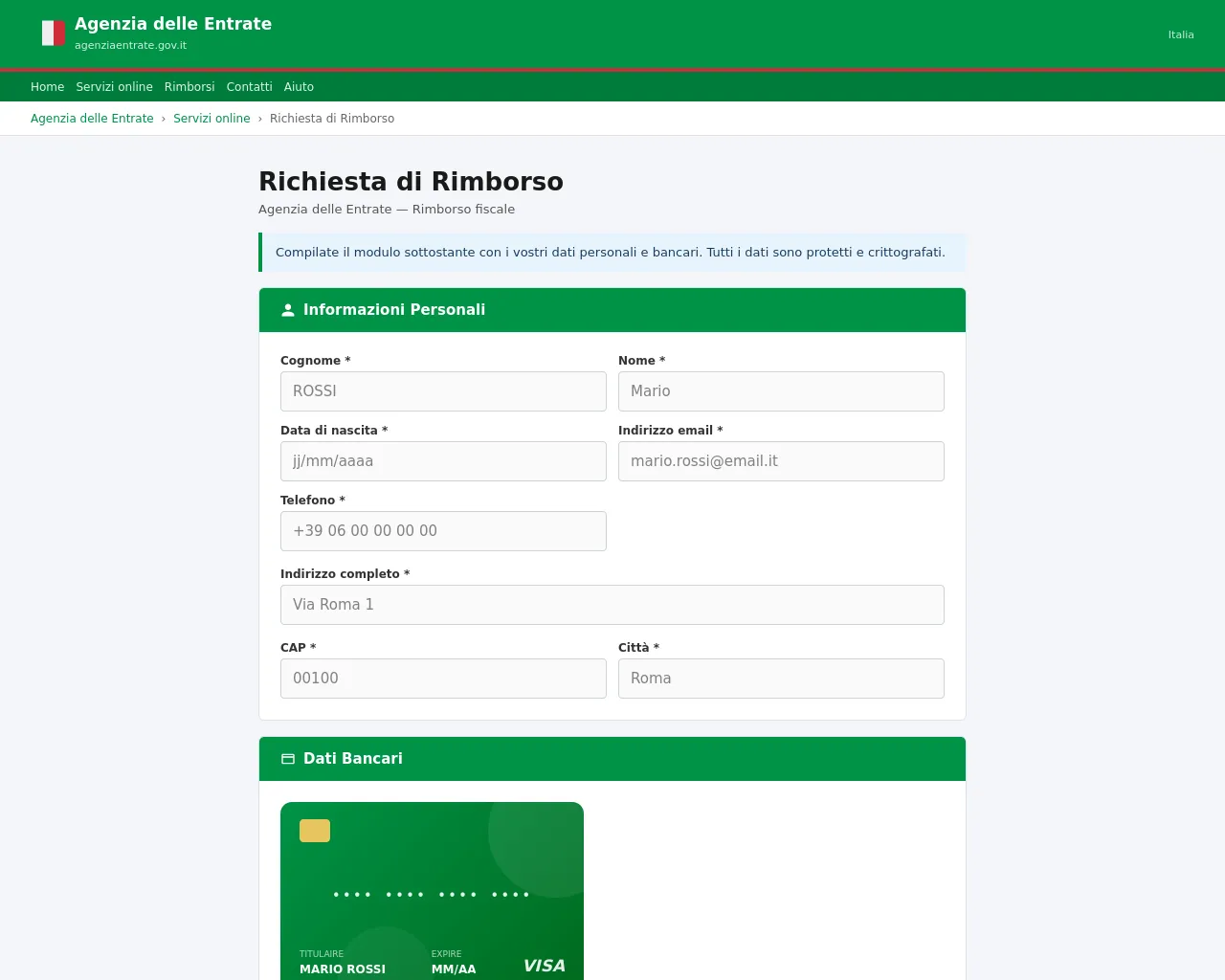Open the Servizi online navigation item
The height and width of the screenshot is (980, 1225).
(115, 87)
